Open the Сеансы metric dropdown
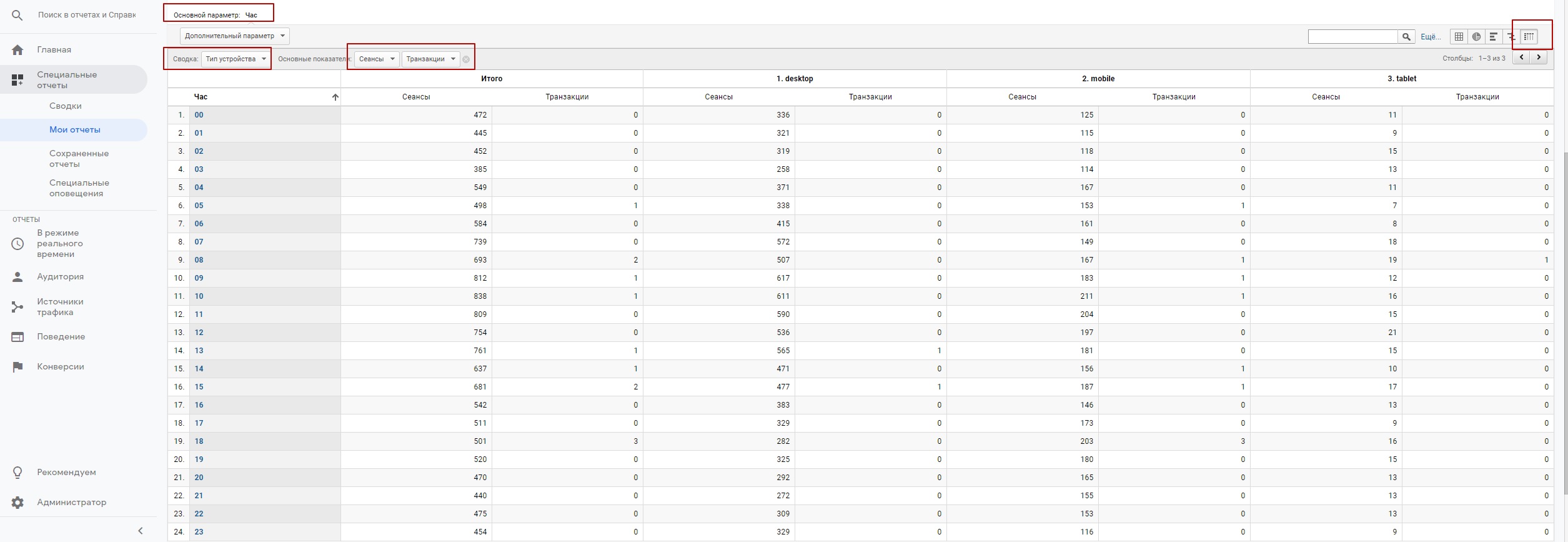1568x542 pixels. (377, 59)
